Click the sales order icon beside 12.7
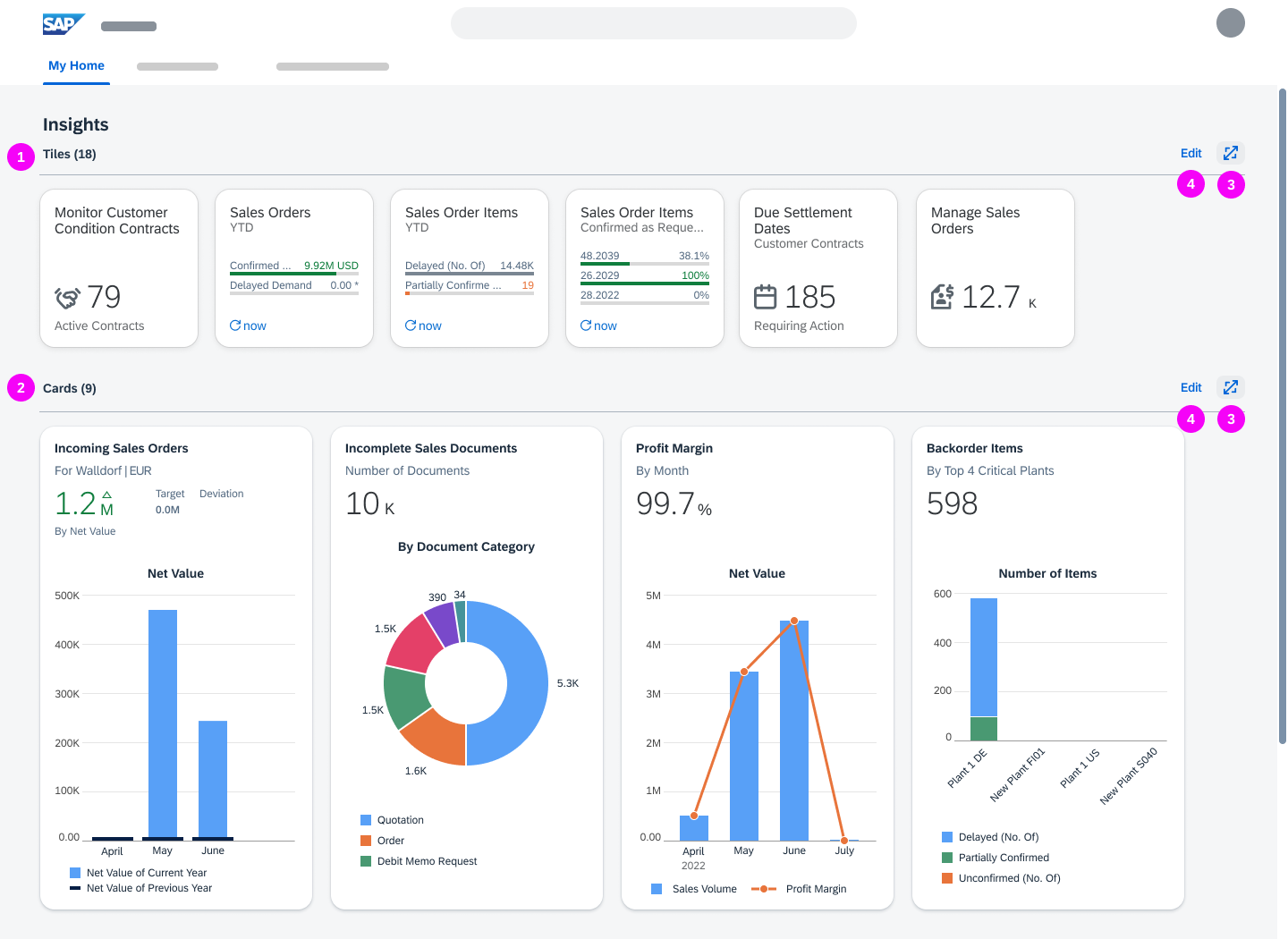Image resolution: width=1288 pixels, height=939 pixels. point(943,296)
